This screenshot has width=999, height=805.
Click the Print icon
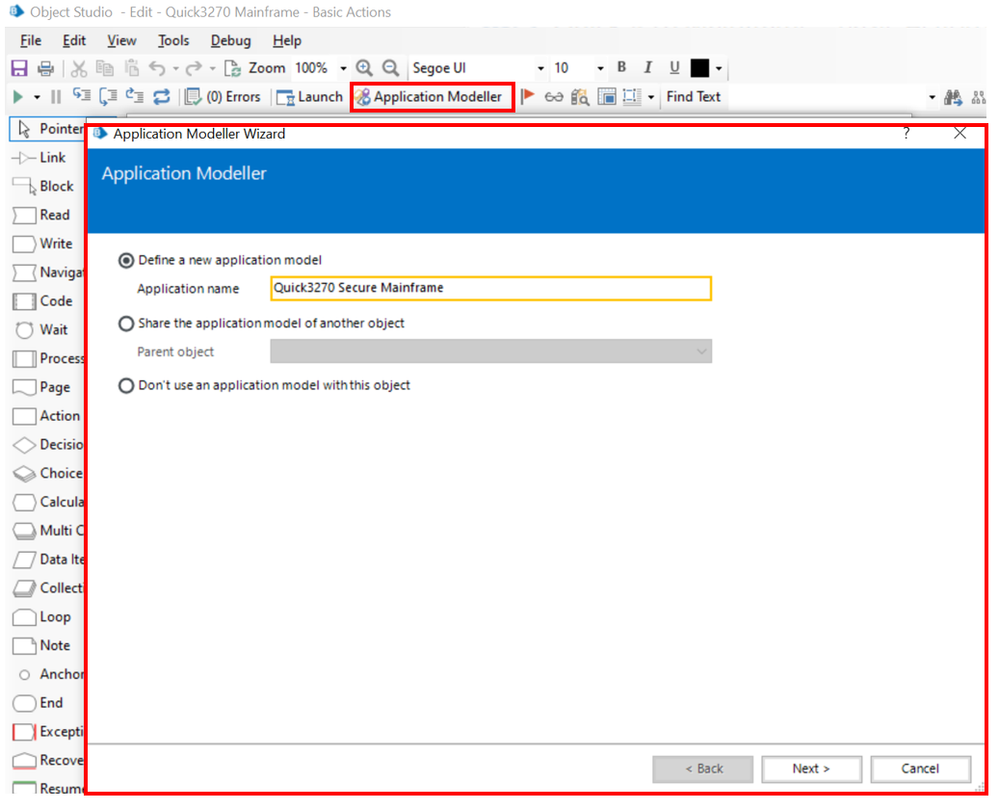pyautogui.click(x=46, y=68)
